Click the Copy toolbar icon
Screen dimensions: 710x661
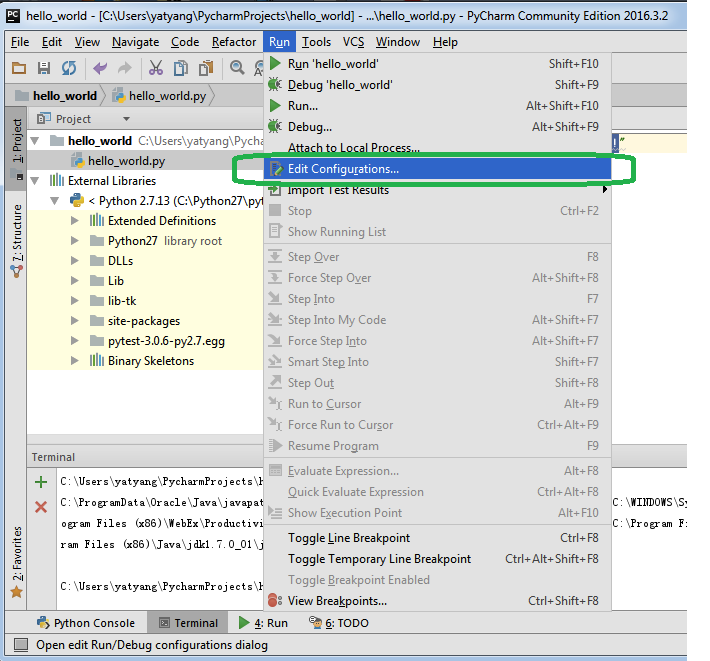[181, 68]
